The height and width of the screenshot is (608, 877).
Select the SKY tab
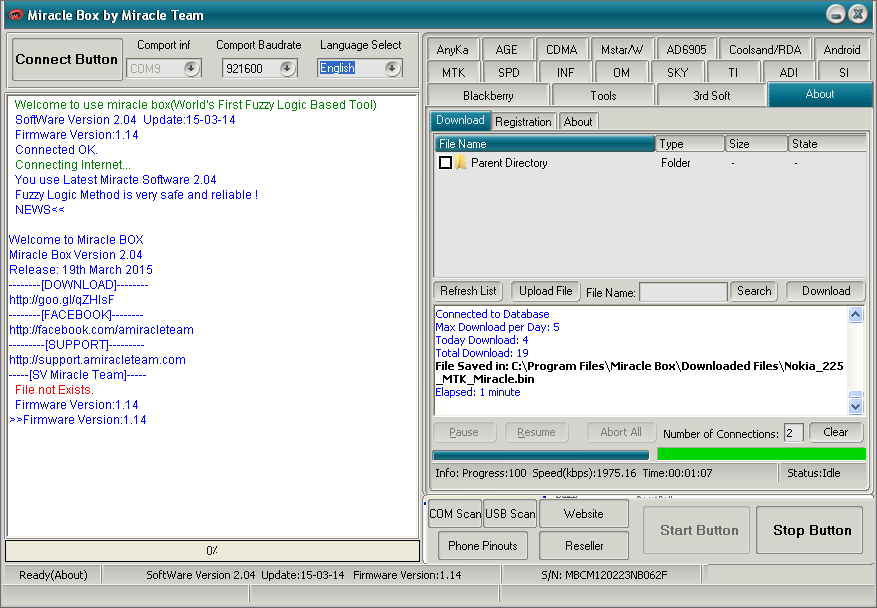click(x=677, y=73)
